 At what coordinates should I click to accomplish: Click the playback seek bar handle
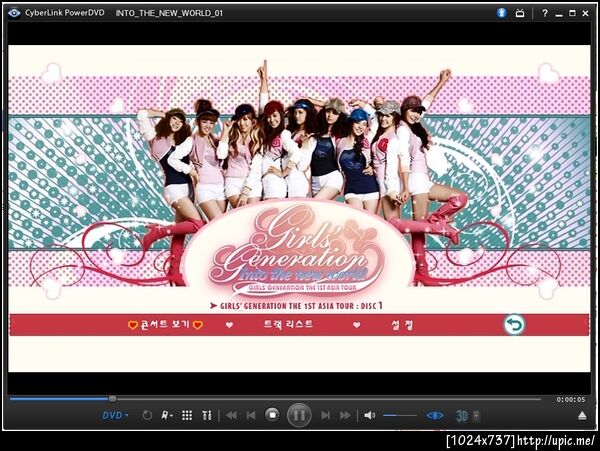point(112,399)
